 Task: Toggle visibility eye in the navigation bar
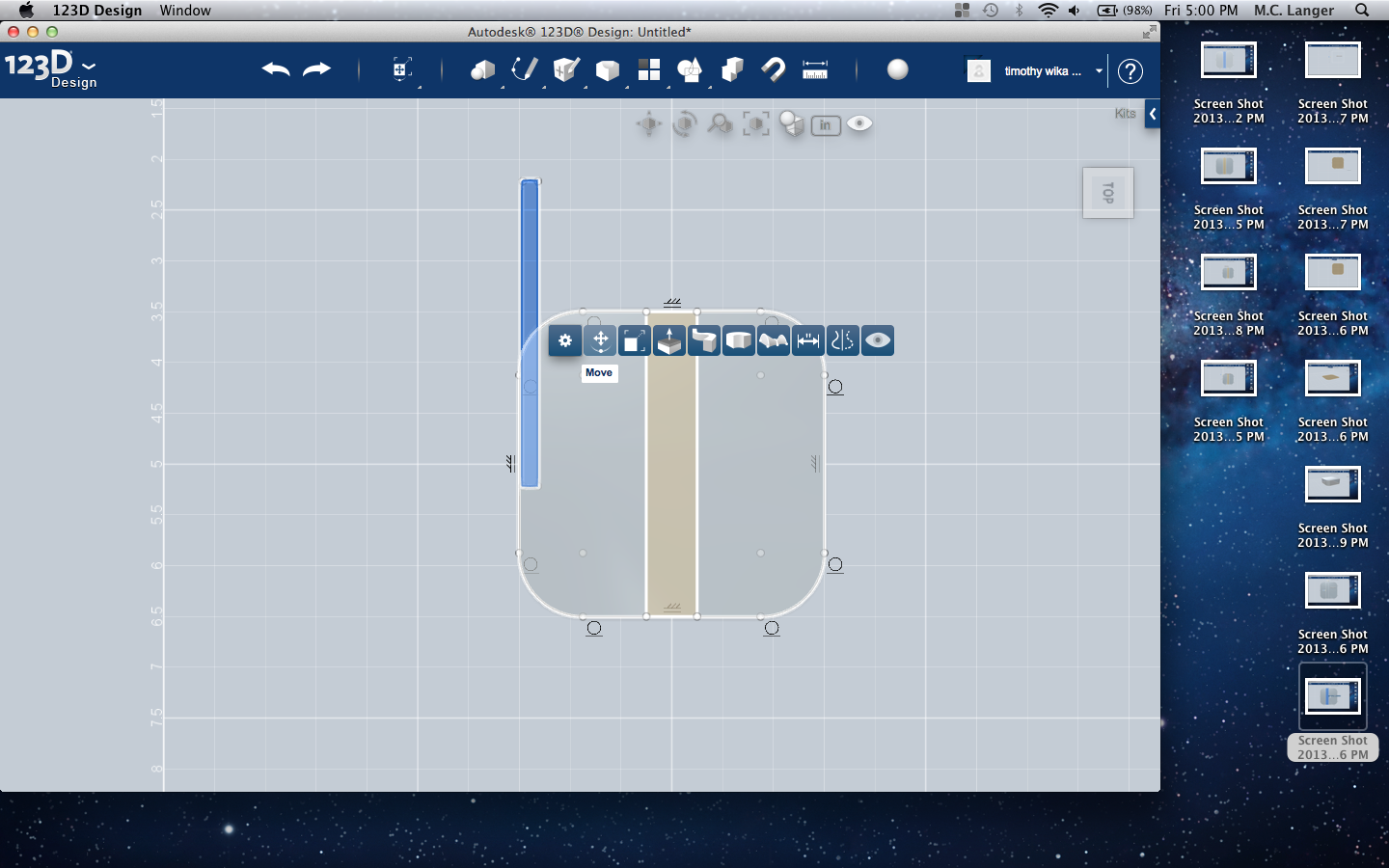(859, 123)
